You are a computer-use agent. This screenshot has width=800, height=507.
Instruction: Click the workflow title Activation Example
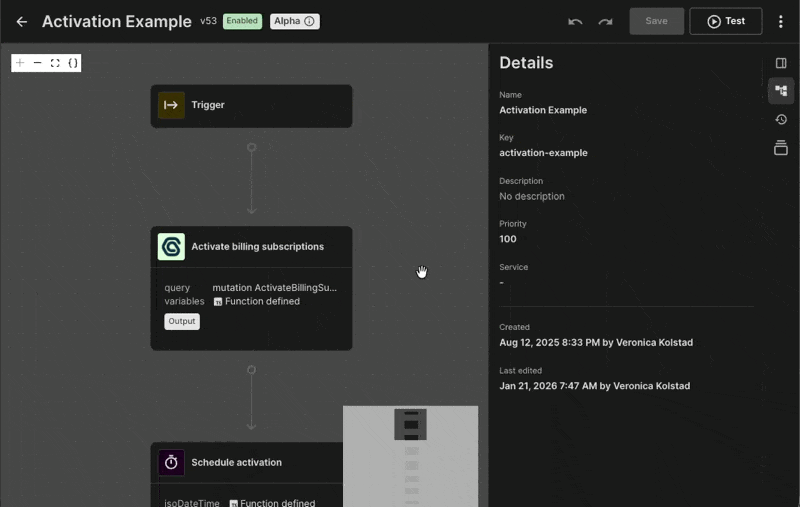(x=117, y=21)
